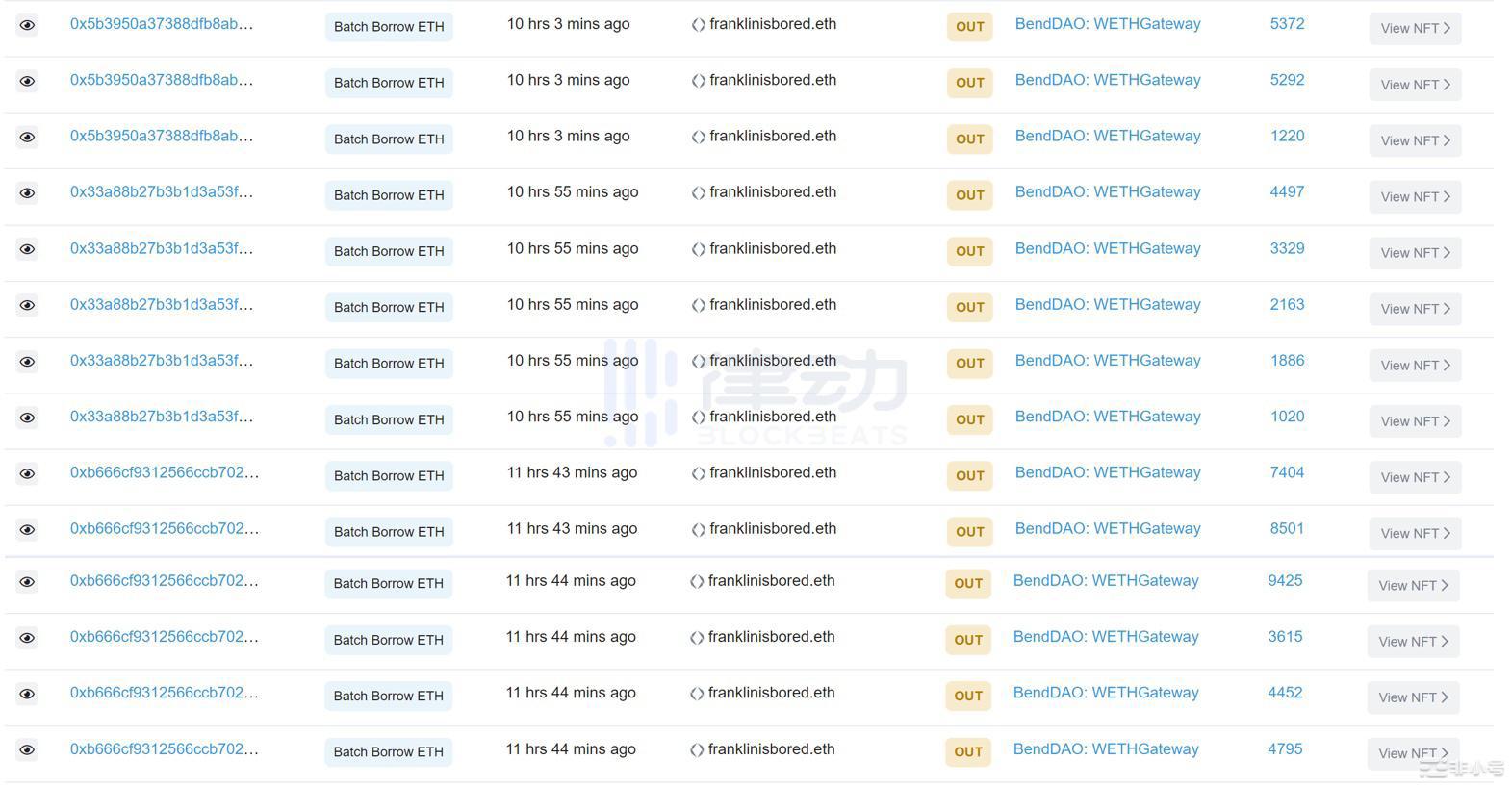
Task: Click the eye icon in token 4452 row
Action: (27, 694)
